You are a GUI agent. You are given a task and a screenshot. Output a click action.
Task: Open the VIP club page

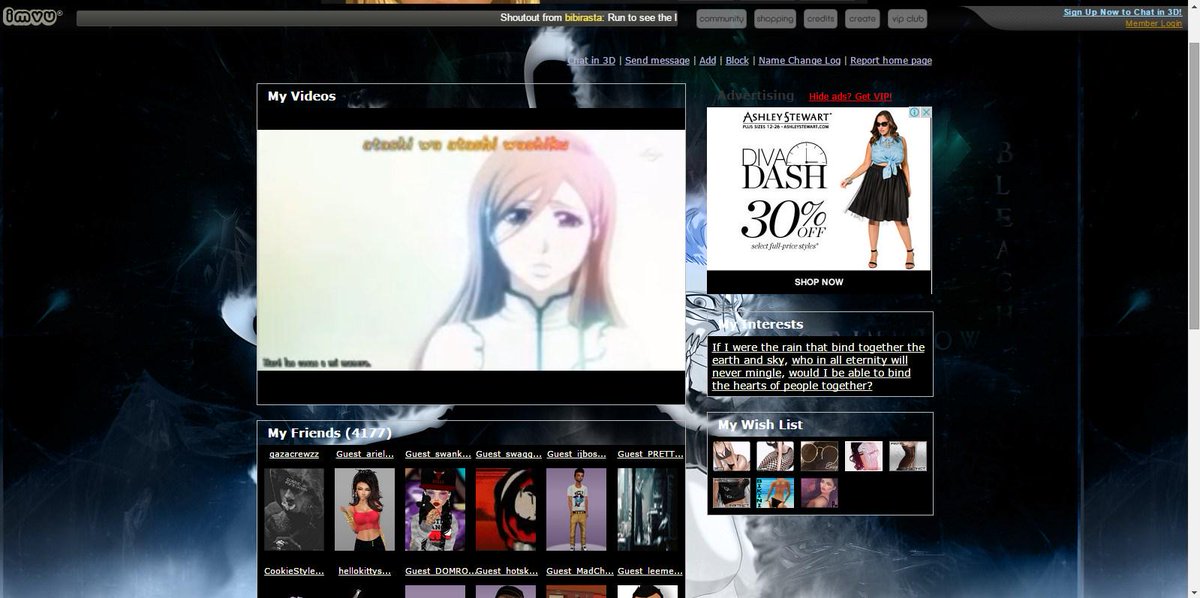pos(906,17)
